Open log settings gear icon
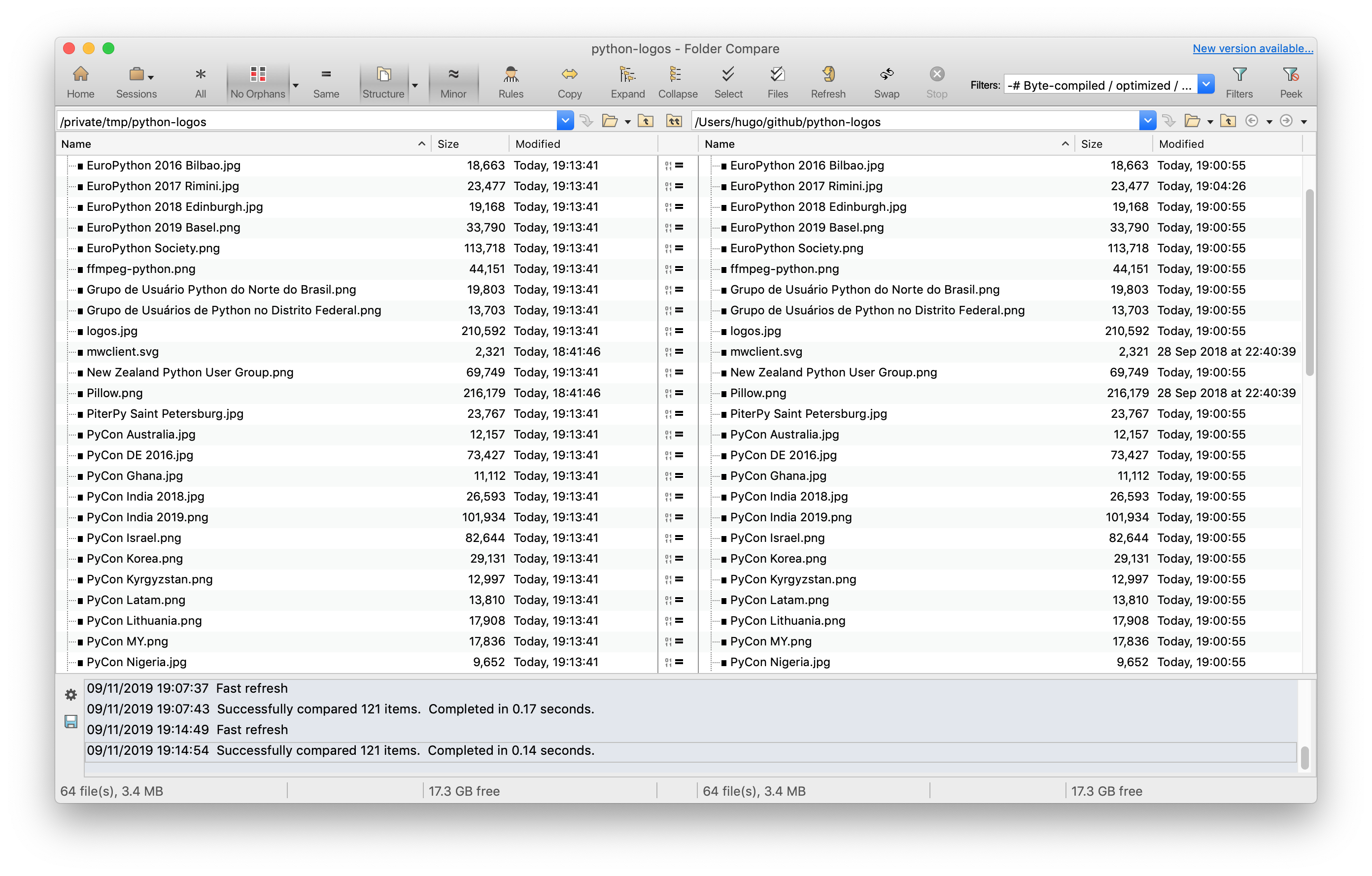This screenshot has height=876, width=1372. click(x=70, y=694)
